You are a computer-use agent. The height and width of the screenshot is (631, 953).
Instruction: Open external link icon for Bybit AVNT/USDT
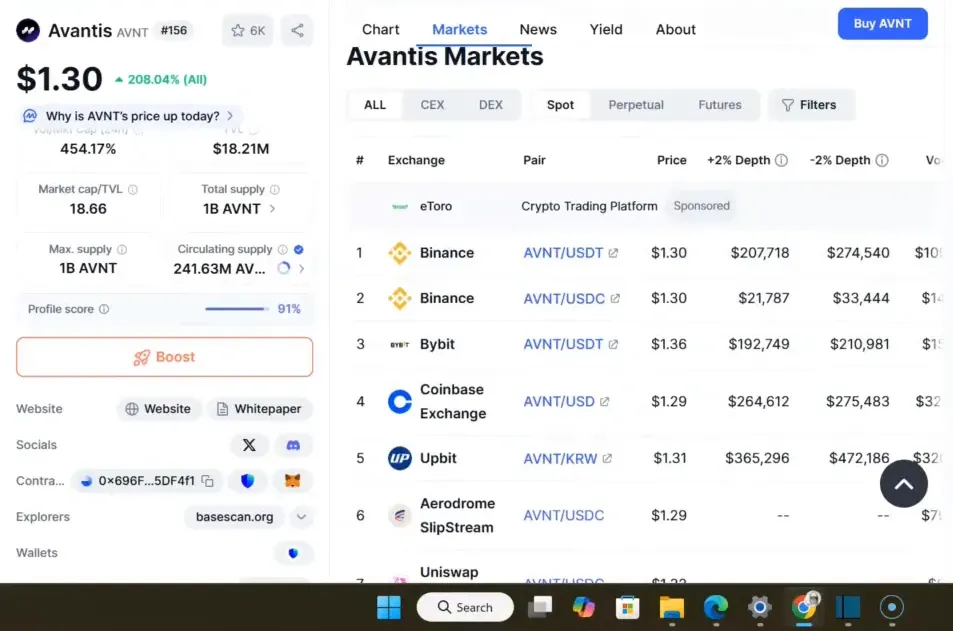pyautogui.click(x=613, y=344)
